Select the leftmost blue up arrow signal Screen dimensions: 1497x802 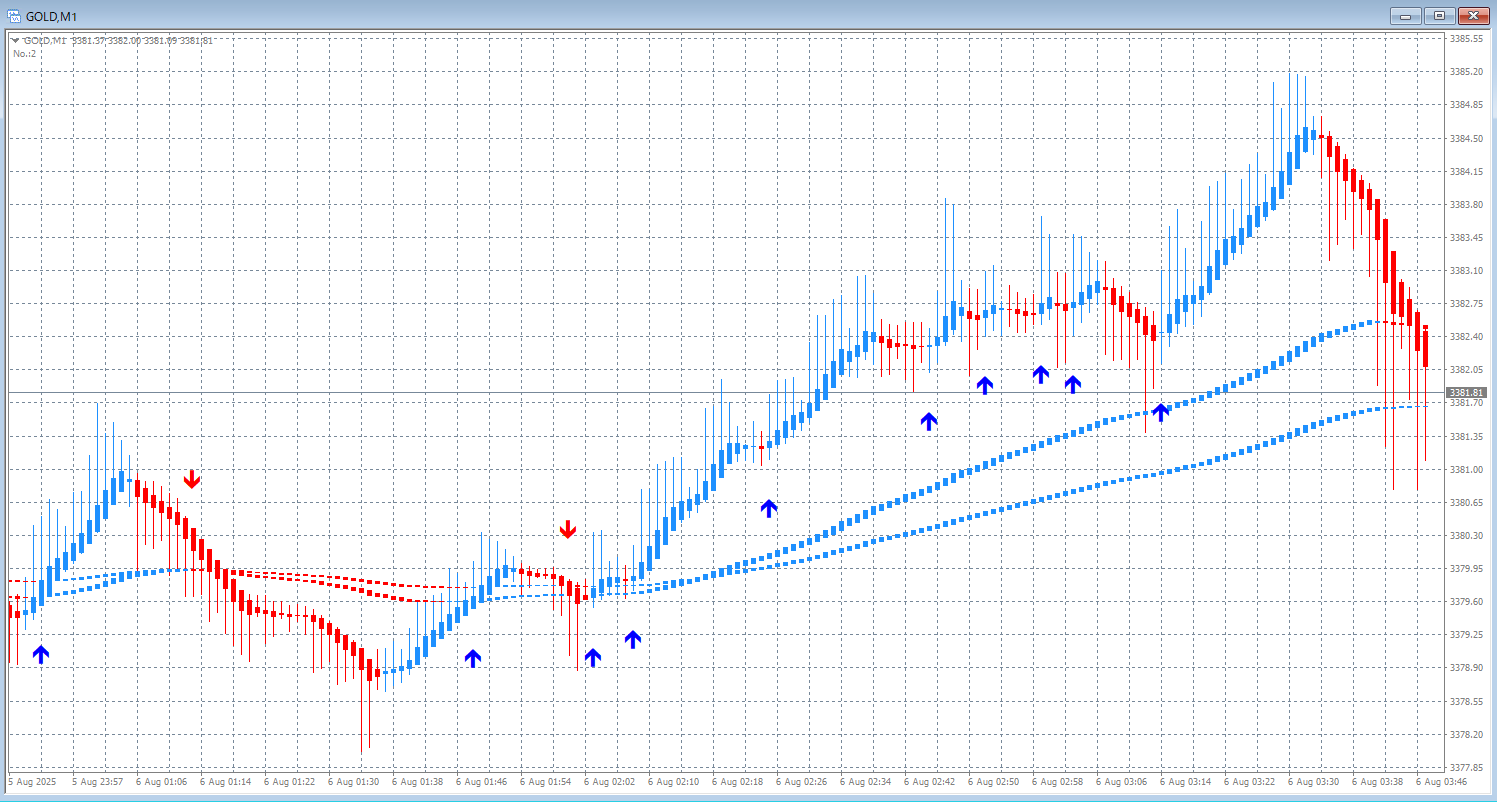point(40,654)
